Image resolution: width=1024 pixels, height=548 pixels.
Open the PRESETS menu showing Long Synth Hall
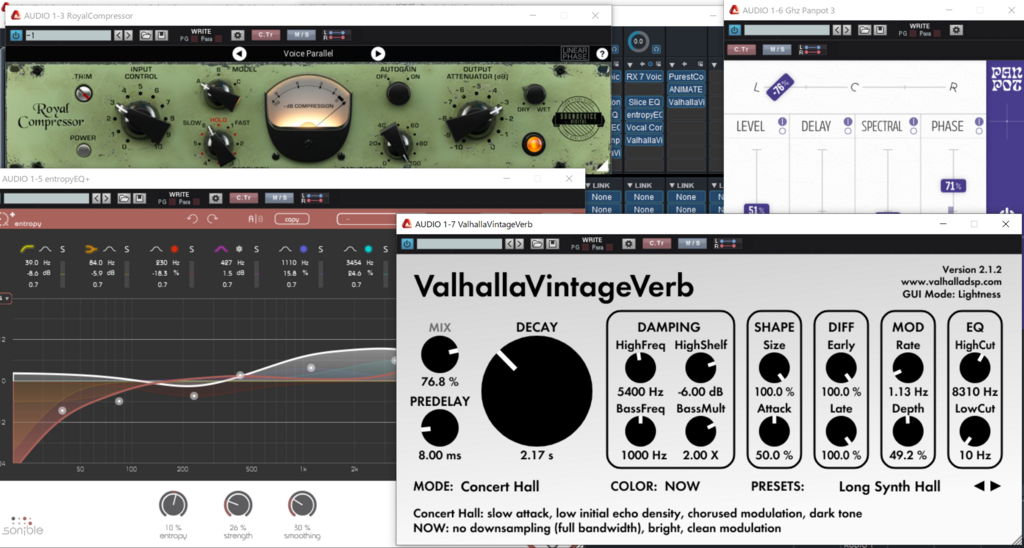pyautogui.click(x=889, y=486)
